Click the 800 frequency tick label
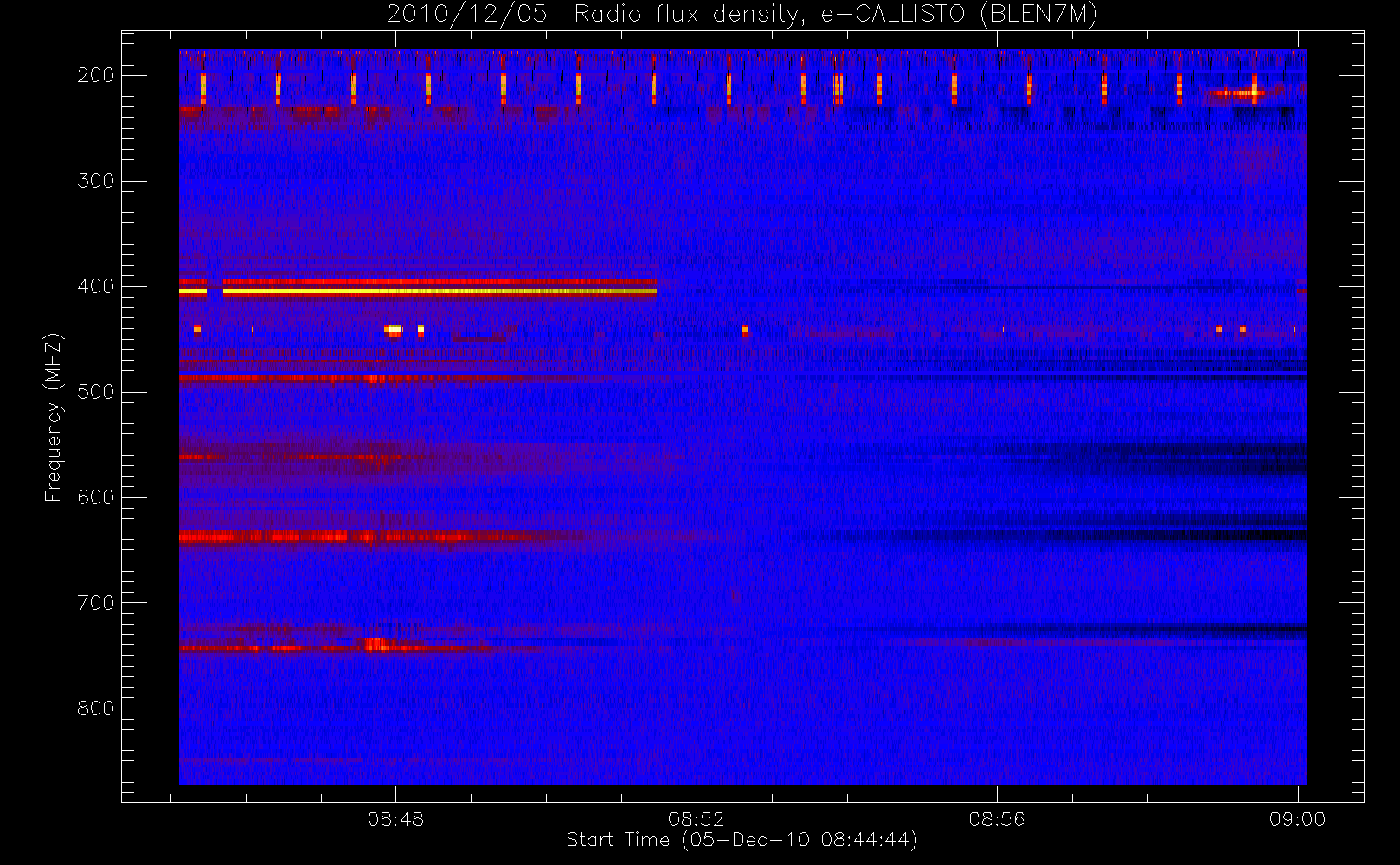Viewport: 1400px width, 865px height. point(95,708)
